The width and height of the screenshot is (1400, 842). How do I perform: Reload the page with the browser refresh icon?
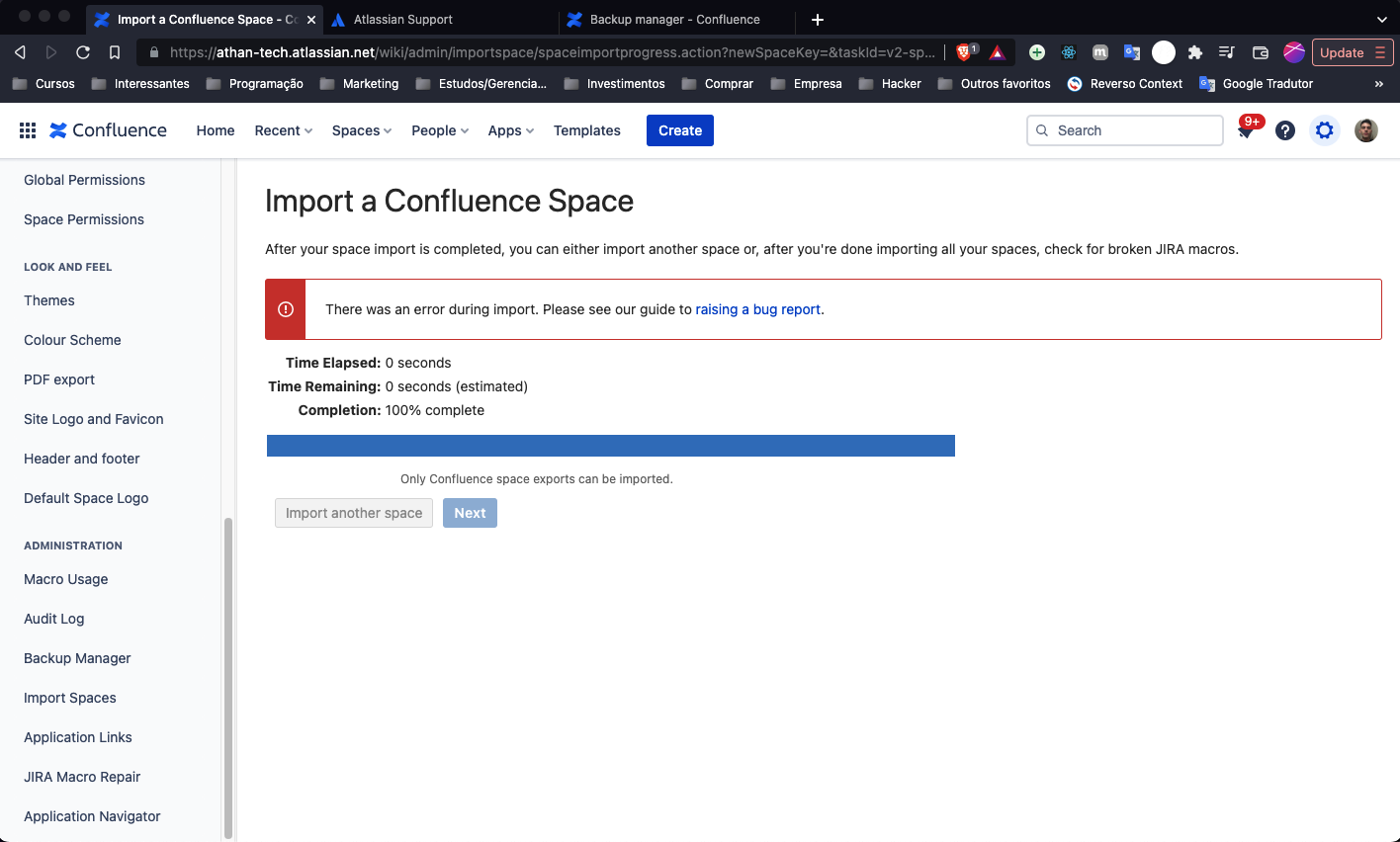click(83, 52)
